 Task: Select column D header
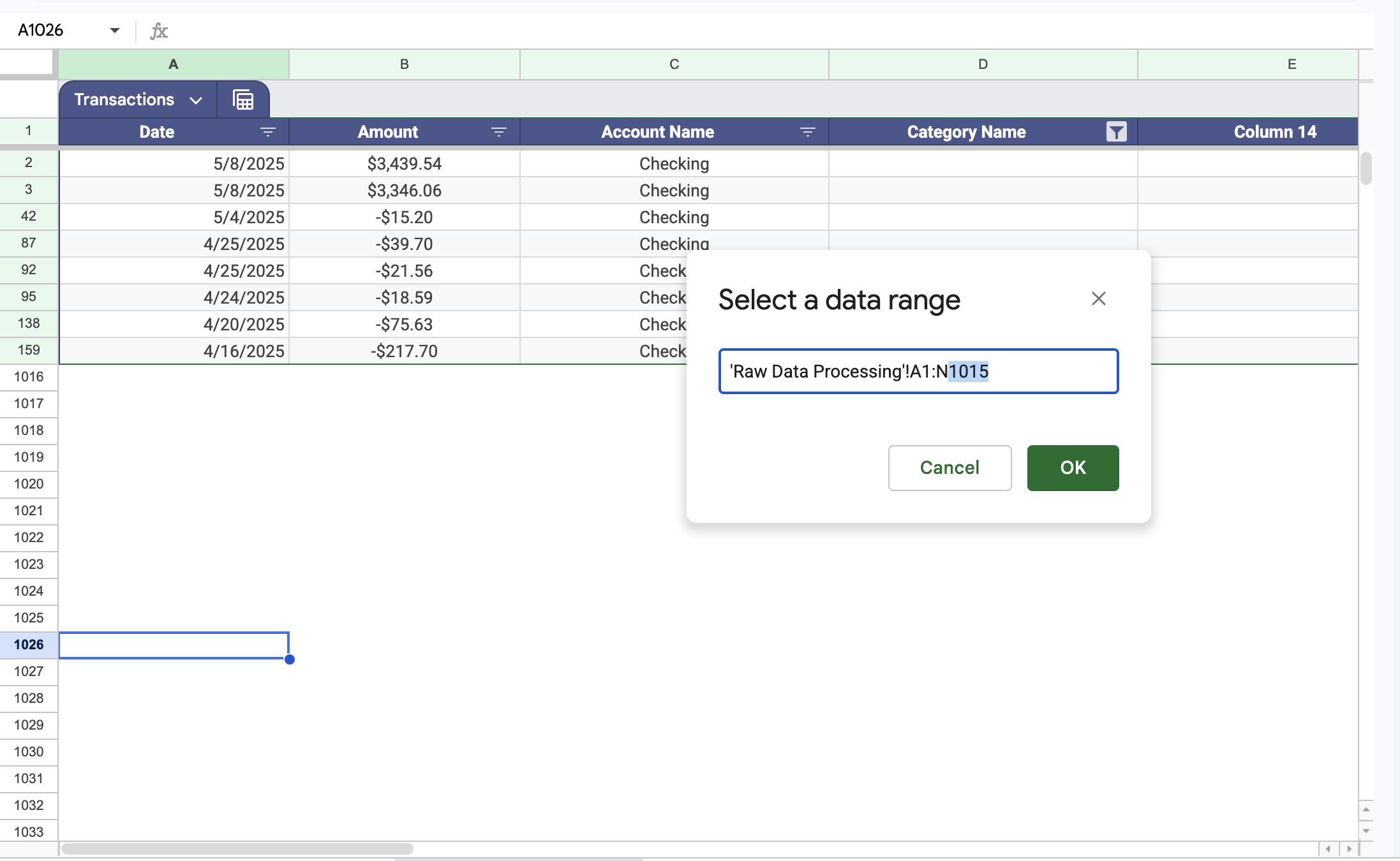tap(983, 64)
